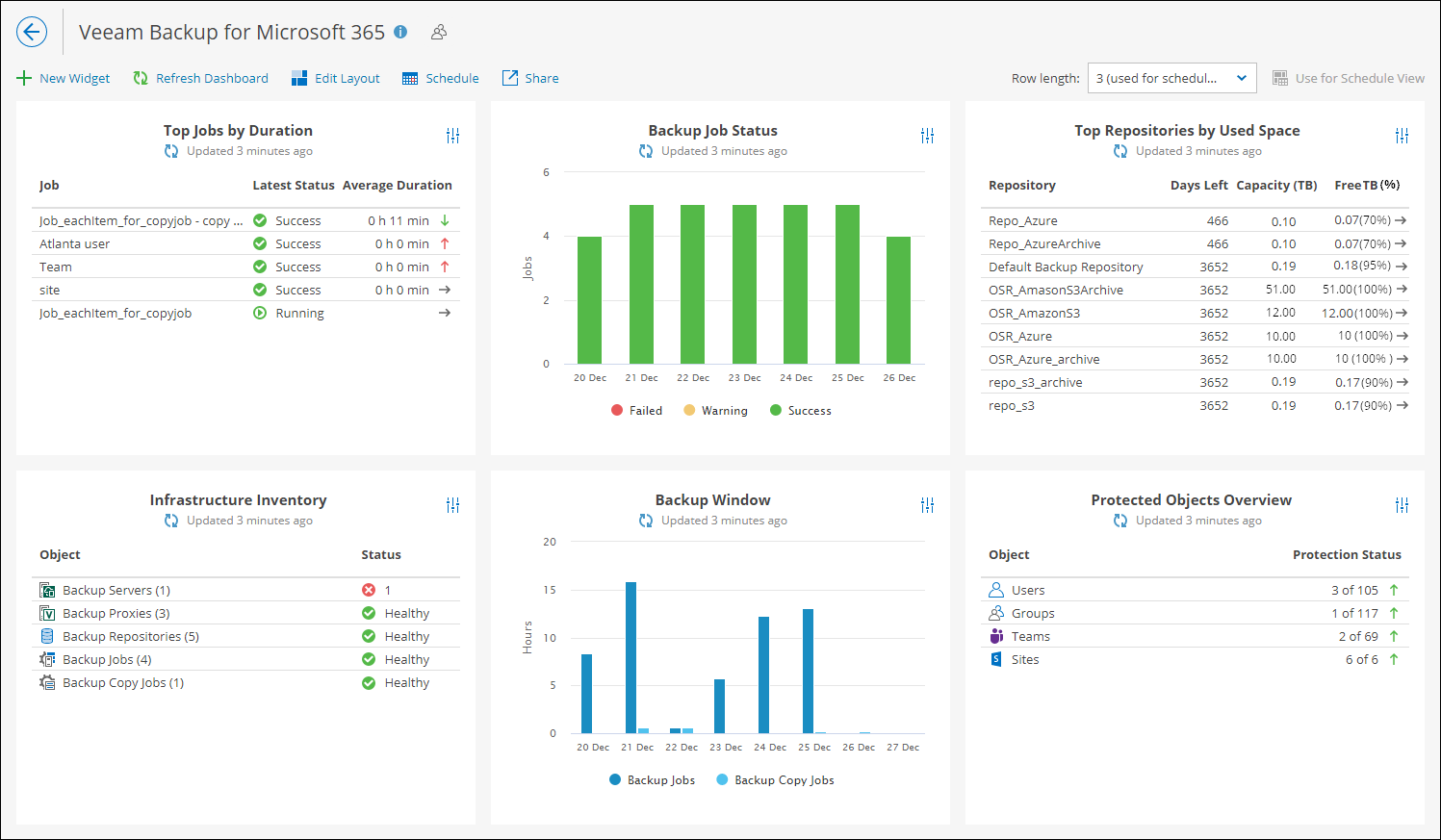Open Top Repositories by Used Space settings
1441x840 pixels.
1402,136
